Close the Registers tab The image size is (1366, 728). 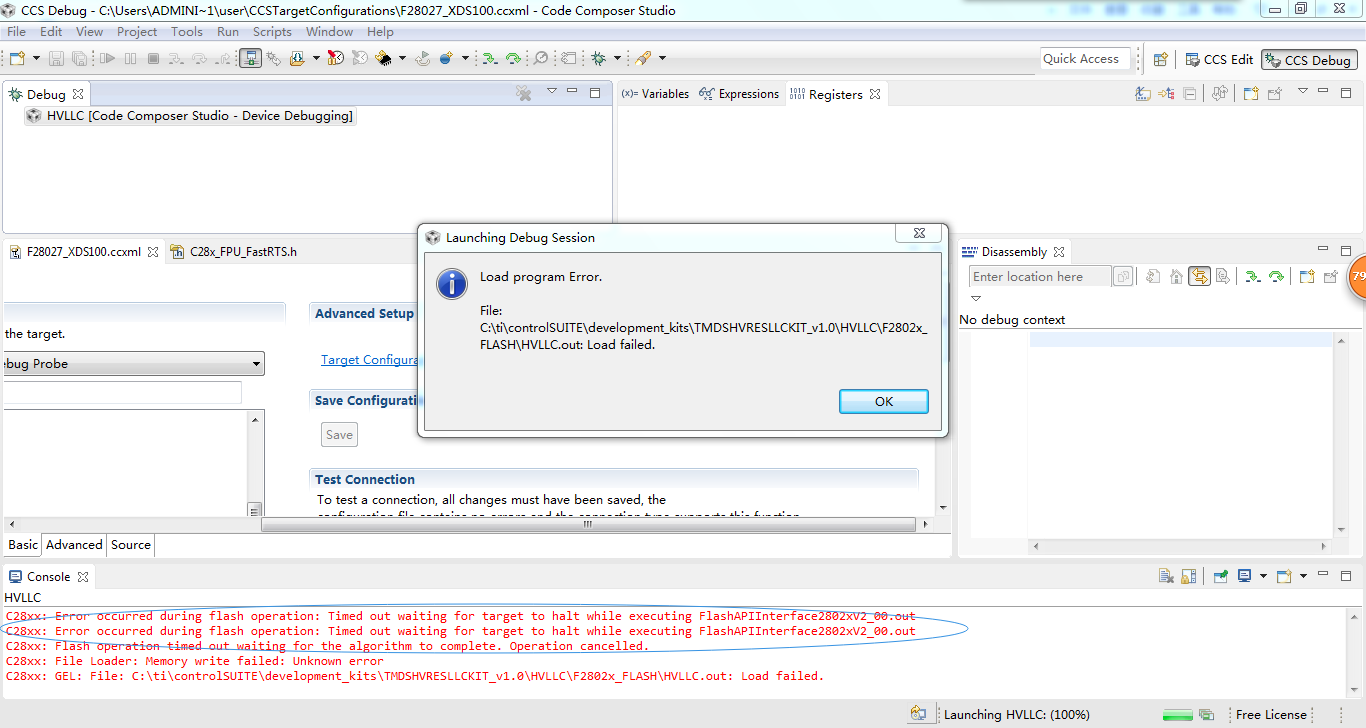point(875,94)
